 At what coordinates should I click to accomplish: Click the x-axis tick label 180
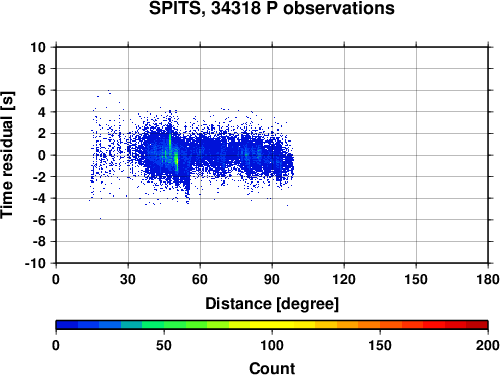488,279
